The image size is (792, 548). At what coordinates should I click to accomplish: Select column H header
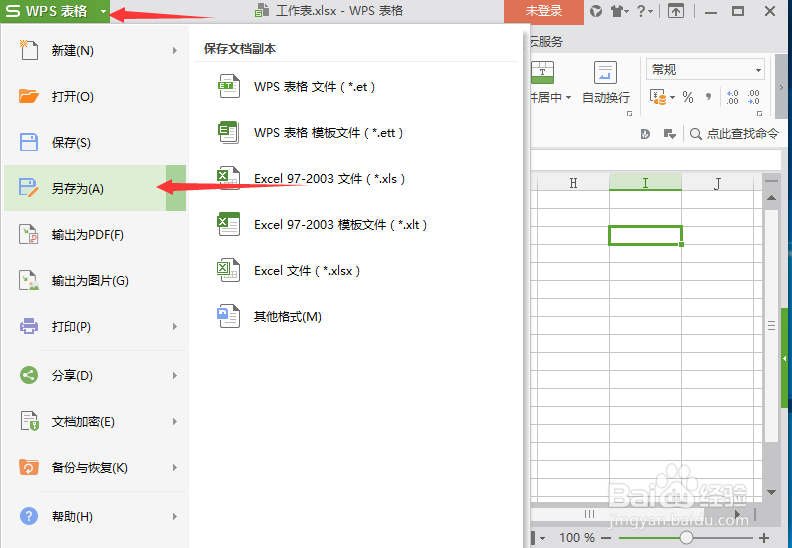(573, 183)
